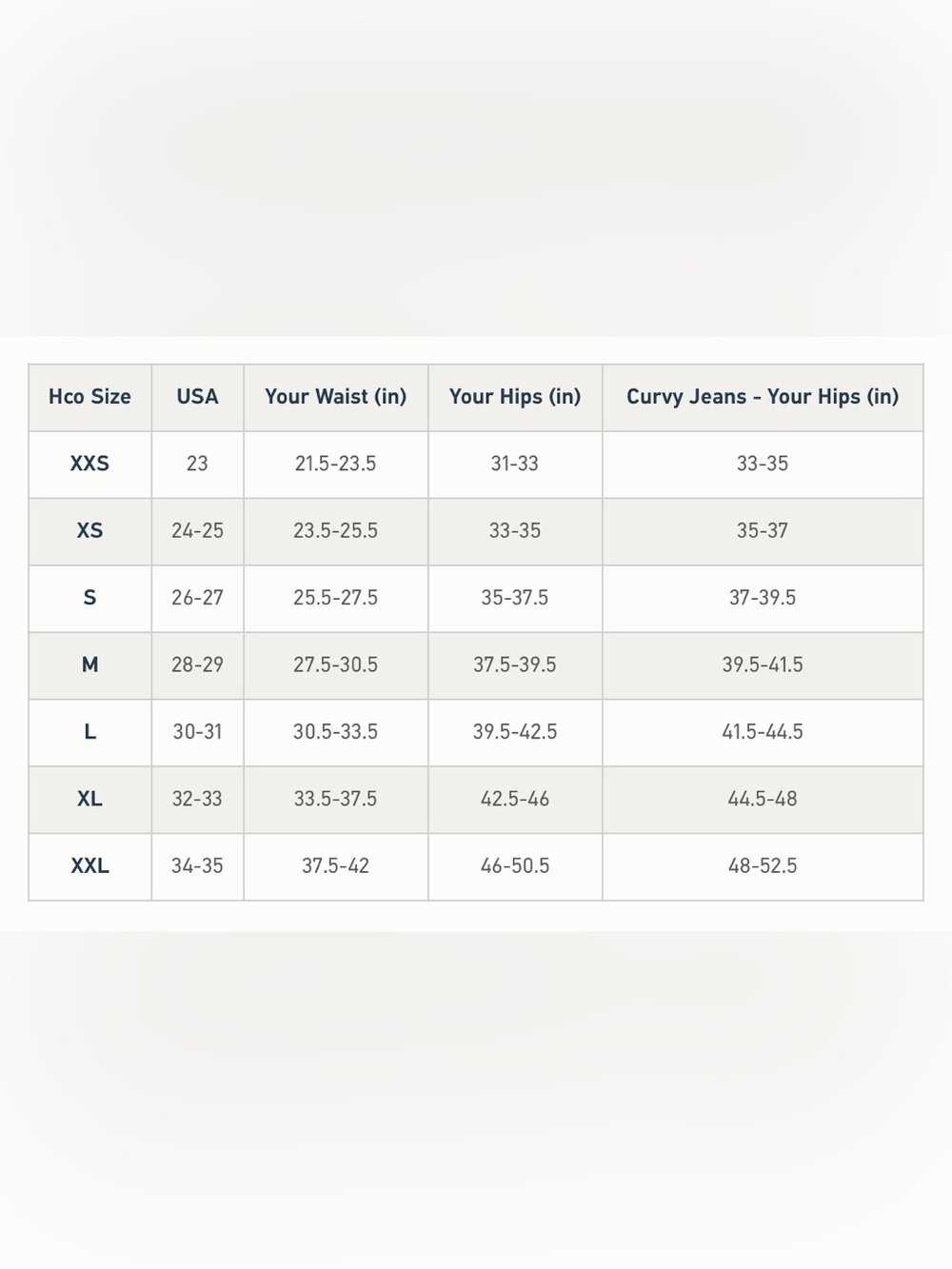Click the Your Hips (in) header
Image resolution: width=952 pixels, height=1269 pixels.
[515, 397]
